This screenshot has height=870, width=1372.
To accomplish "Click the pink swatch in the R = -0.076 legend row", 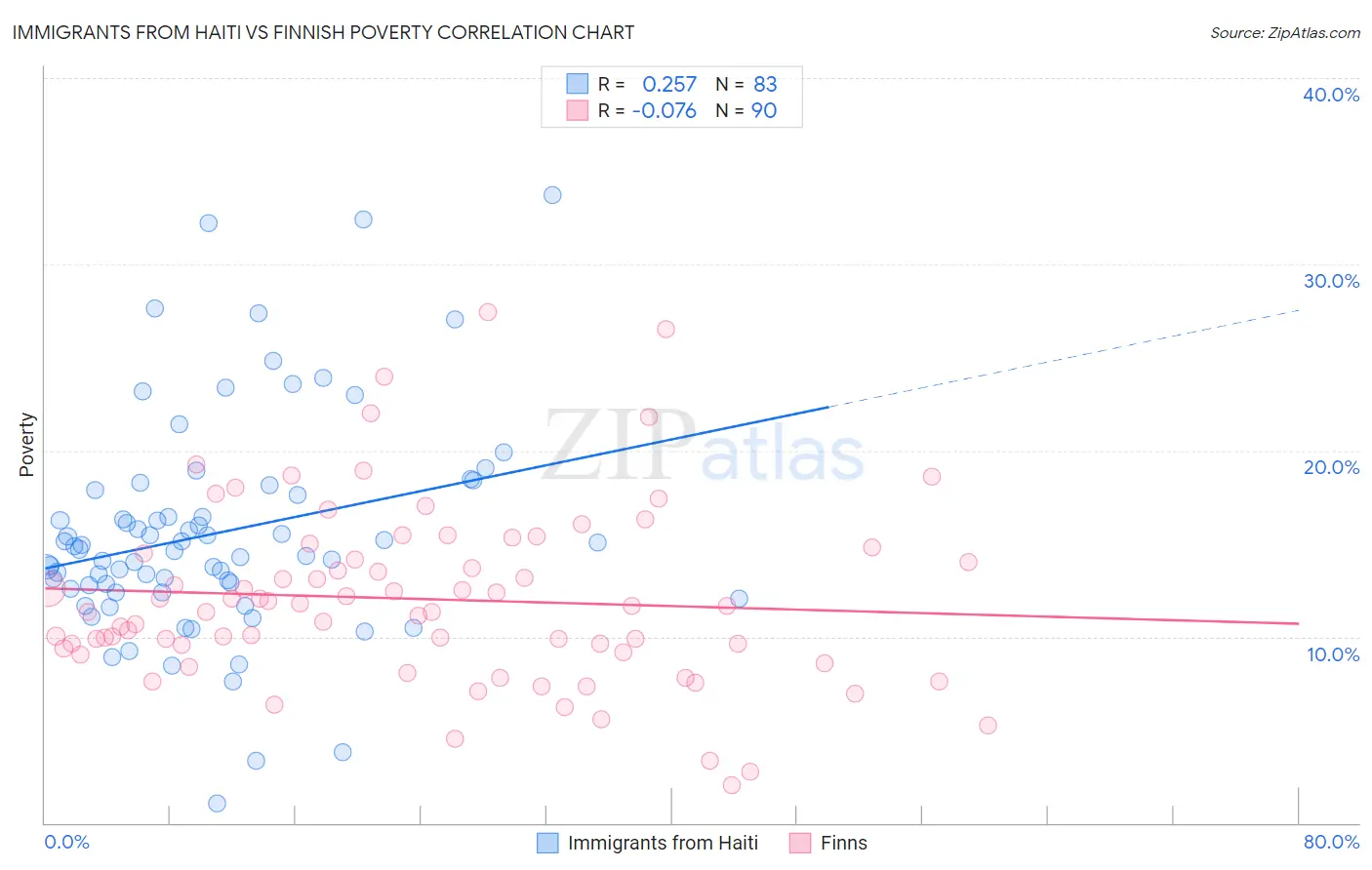I will [x=578, y=110].
